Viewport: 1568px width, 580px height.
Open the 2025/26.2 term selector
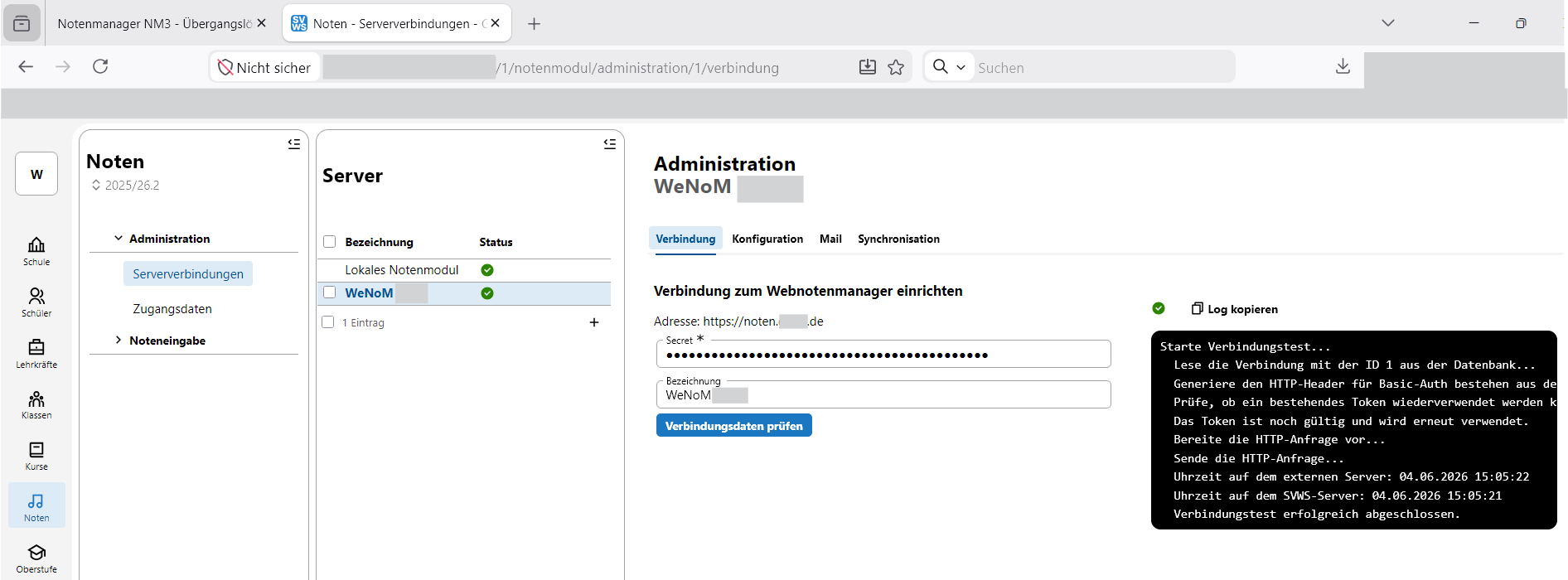[125, 186]
